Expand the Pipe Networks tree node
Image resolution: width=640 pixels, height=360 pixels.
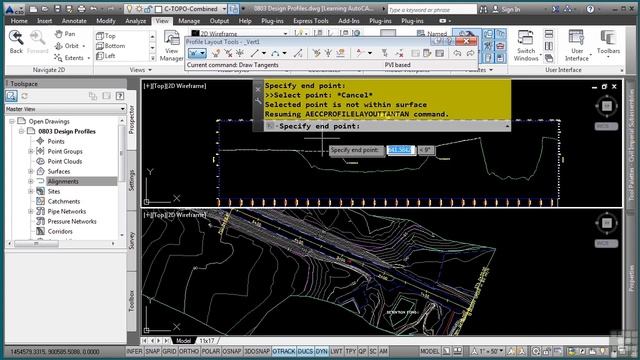click(31, 211)
